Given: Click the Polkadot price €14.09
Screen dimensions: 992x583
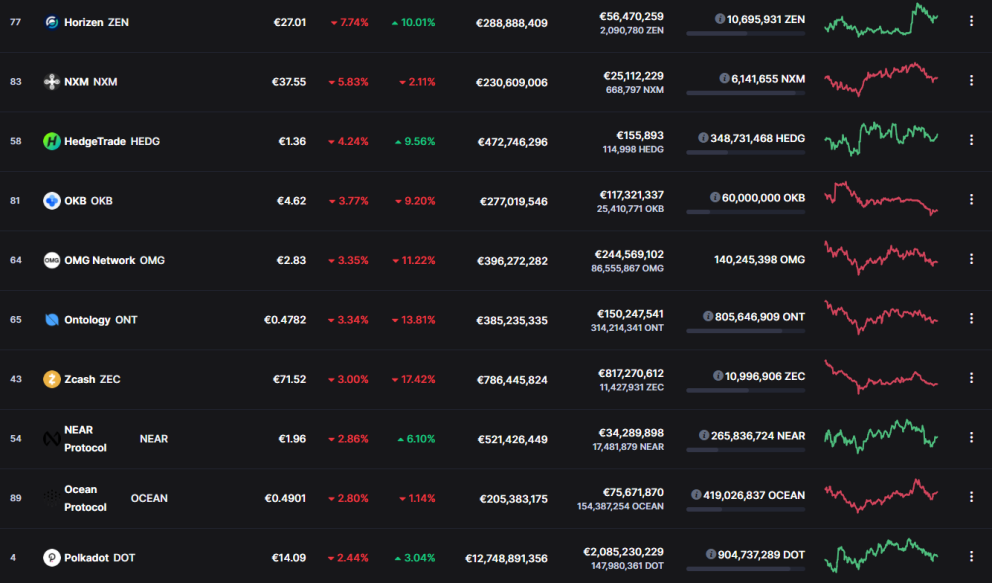Looking at the screenshot, I should pyautogui.click(x=288, y=558).
